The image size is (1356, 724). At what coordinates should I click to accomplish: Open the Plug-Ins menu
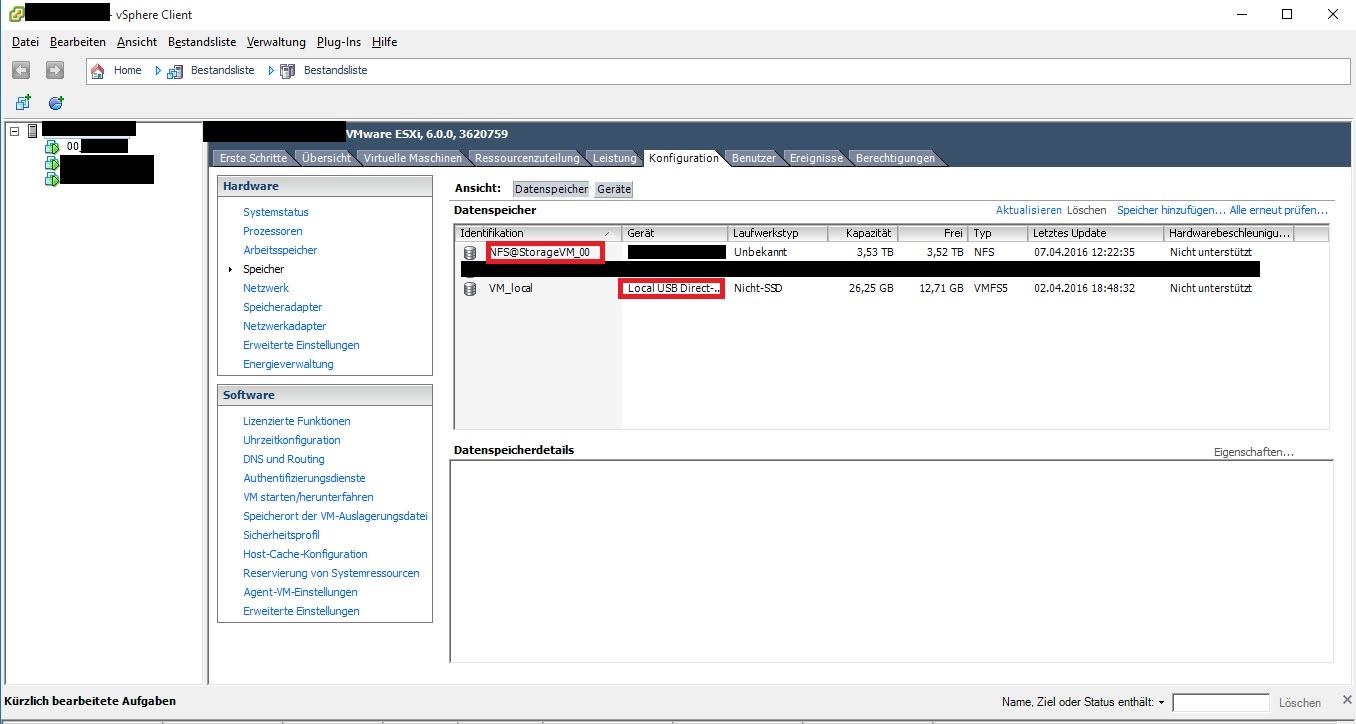tap(339, 42)
